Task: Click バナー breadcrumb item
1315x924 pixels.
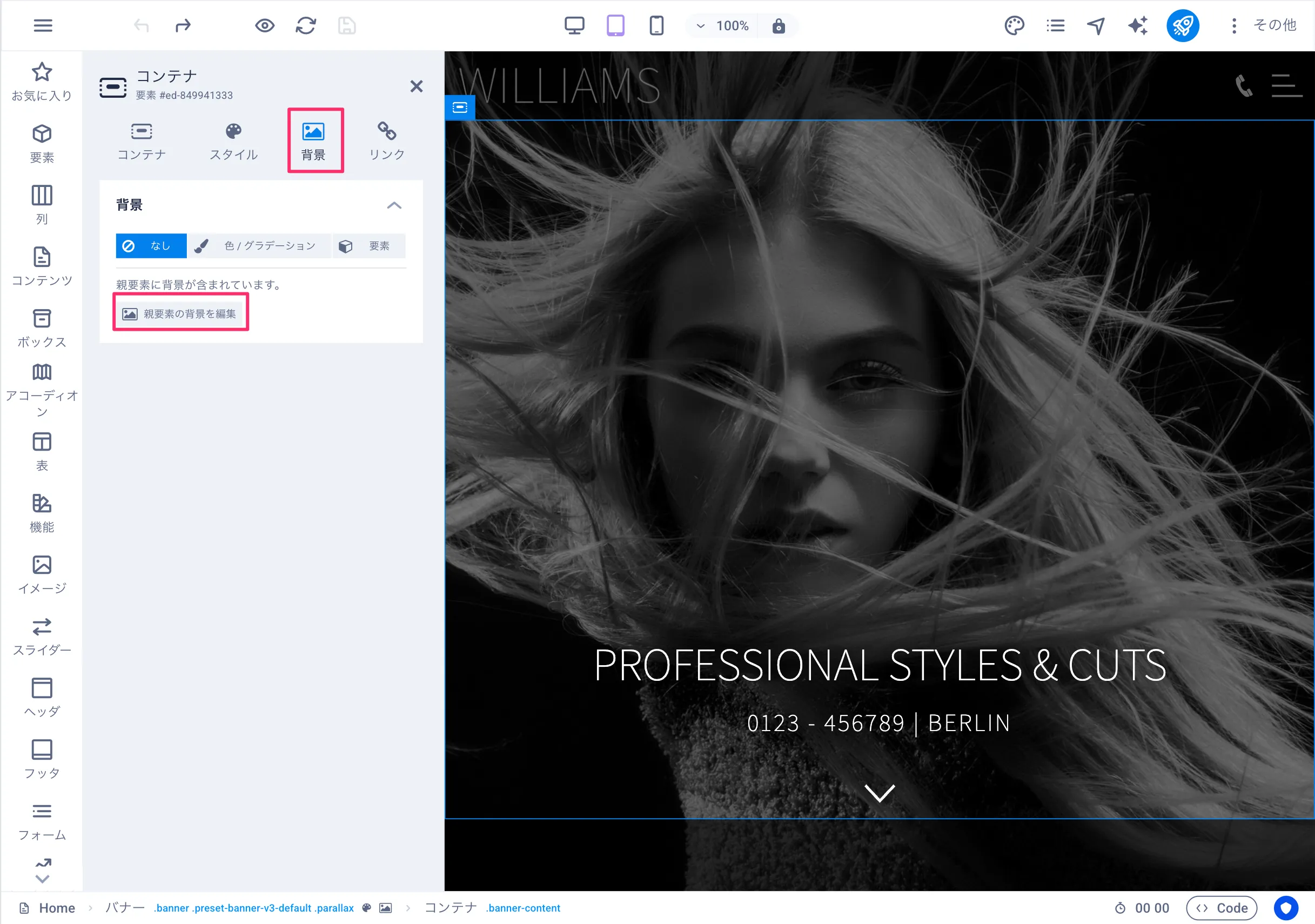Action: pyautogui.click(x=125, y=908)
